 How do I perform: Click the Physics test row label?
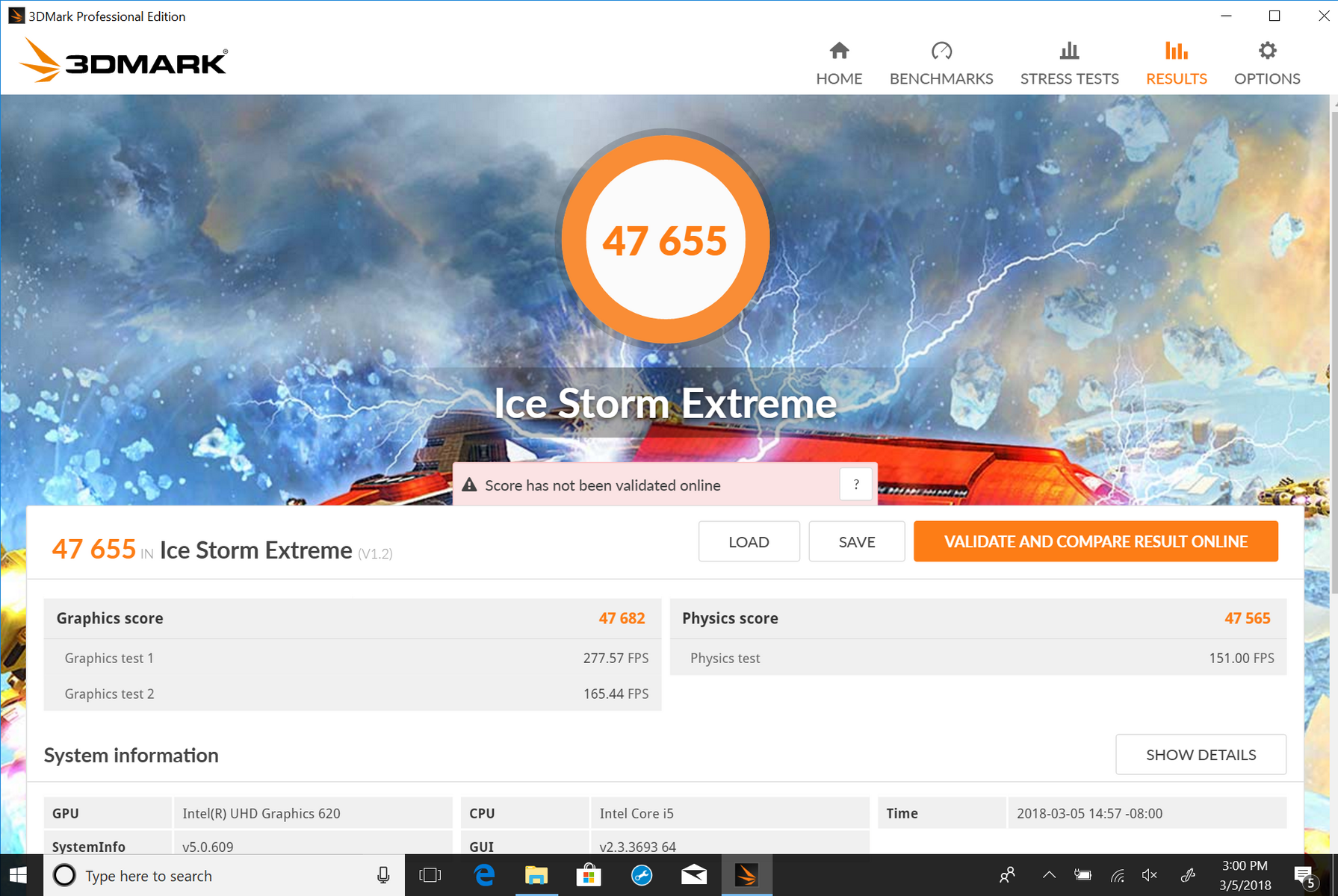[725, 658]
